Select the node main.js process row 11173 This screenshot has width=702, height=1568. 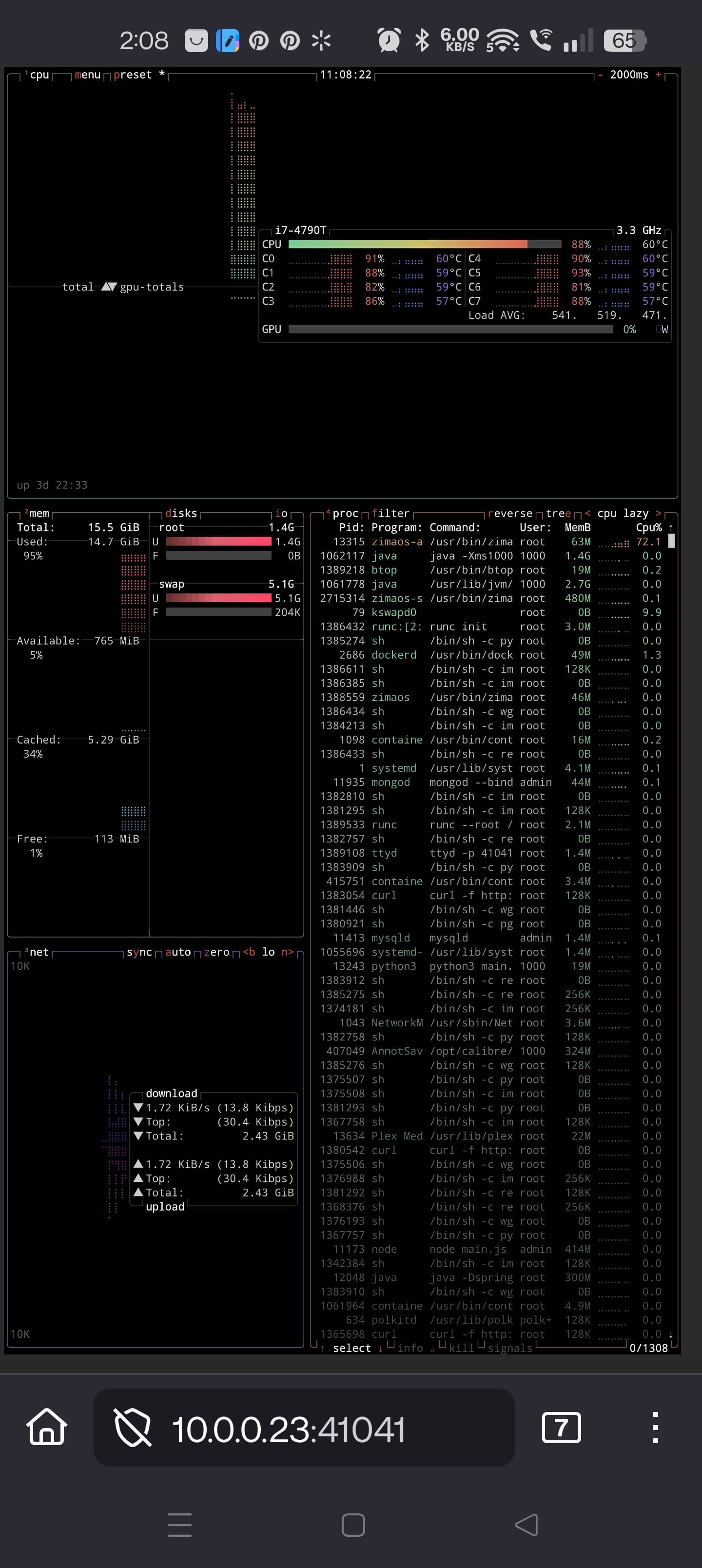pos(491,1249)
